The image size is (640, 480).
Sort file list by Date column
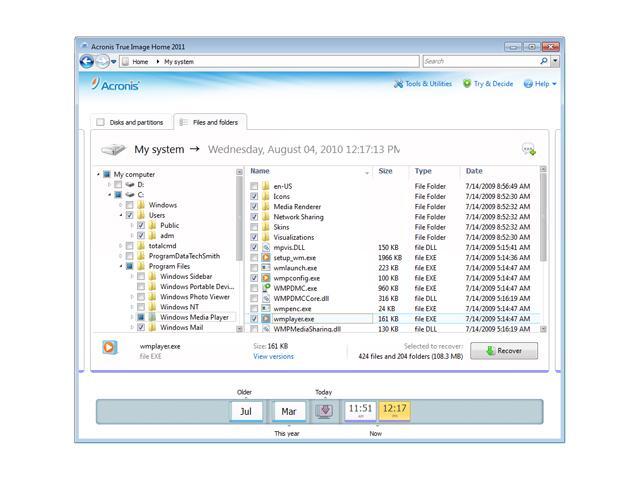474,171
